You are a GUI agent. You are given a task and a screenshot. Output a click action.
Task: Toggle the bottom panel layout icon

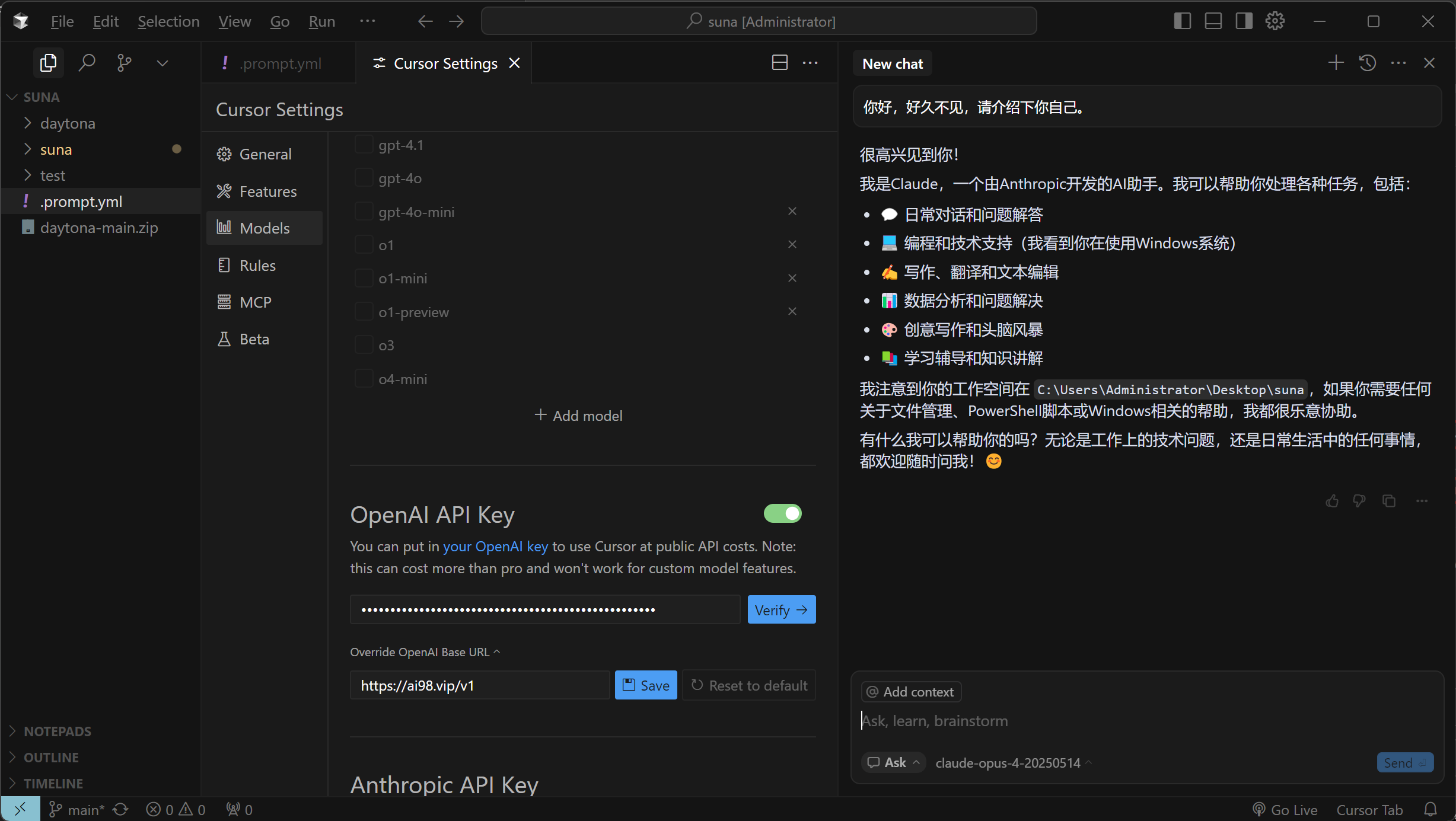(1213, 21)
